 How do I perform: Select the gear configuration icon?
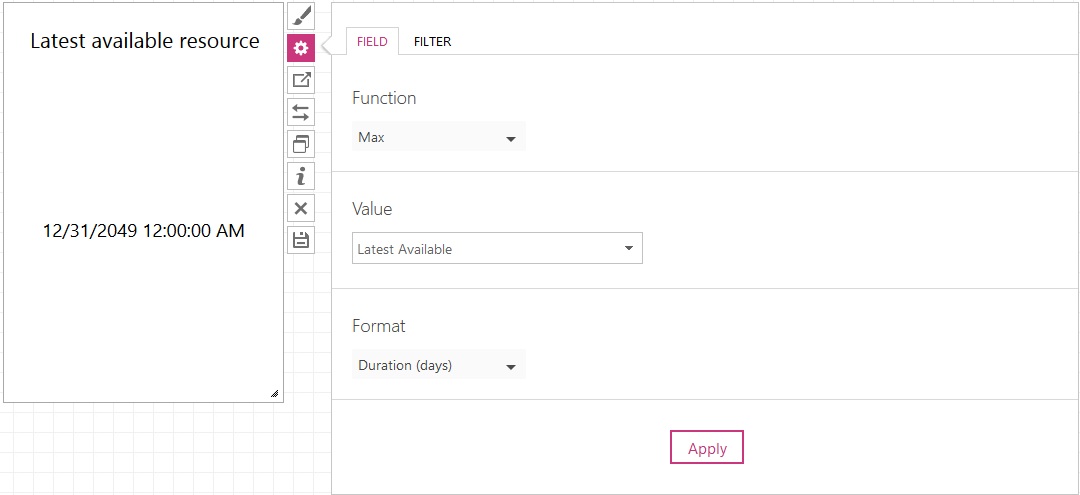tap(301, 48)
